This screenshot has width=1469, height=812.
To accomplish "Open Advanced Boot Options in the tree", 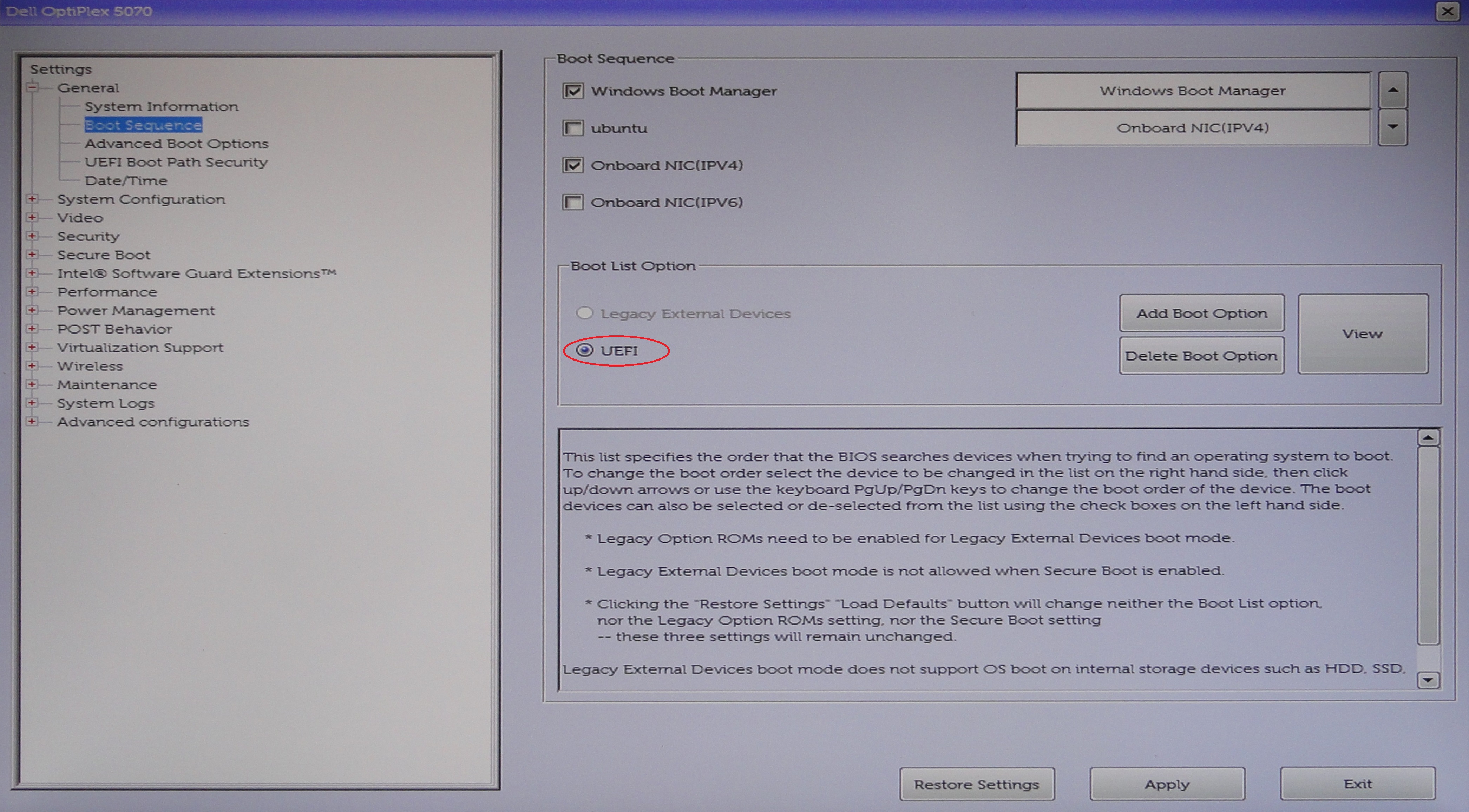I will [x=176, y=144].
